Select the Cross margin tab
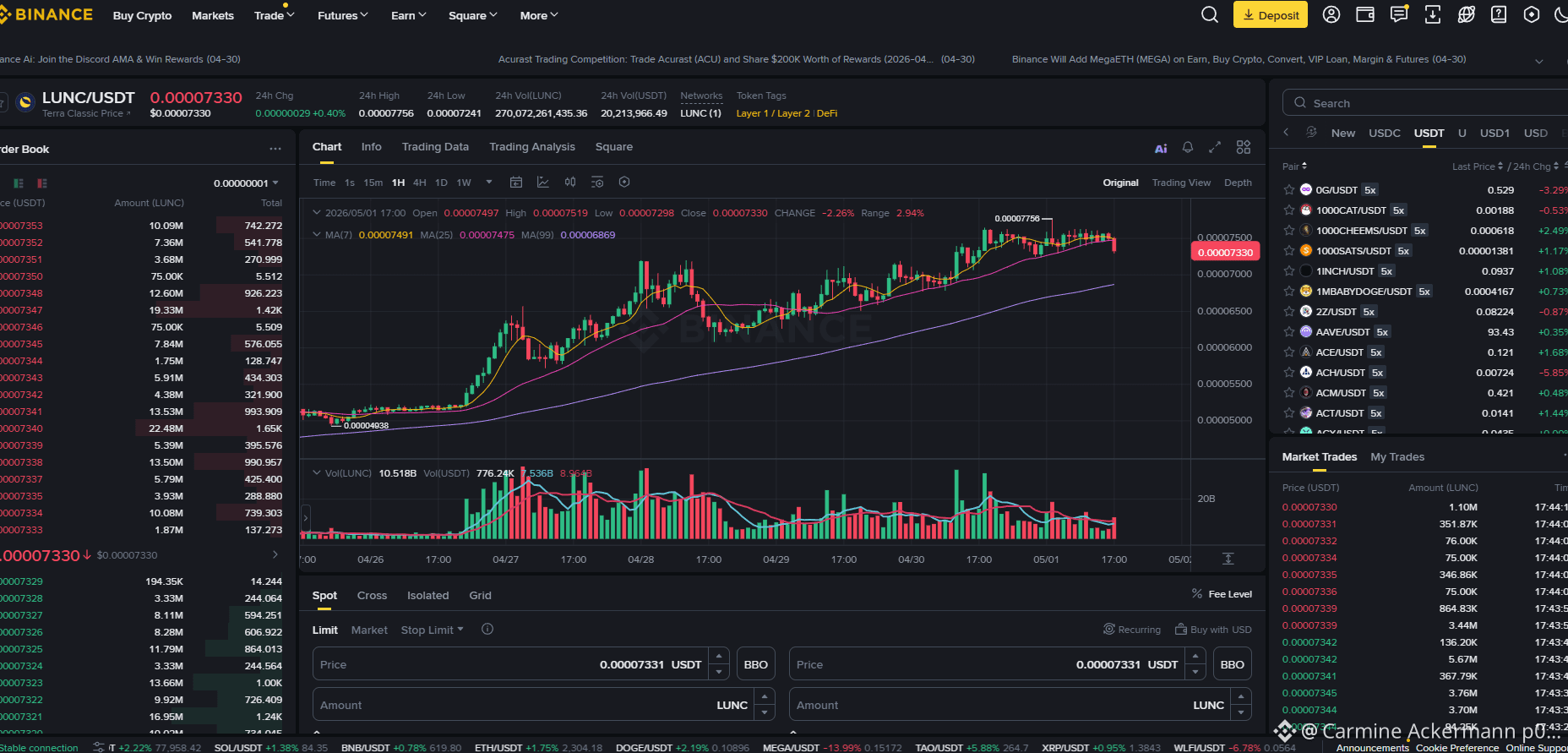 [x=373, y=596]
